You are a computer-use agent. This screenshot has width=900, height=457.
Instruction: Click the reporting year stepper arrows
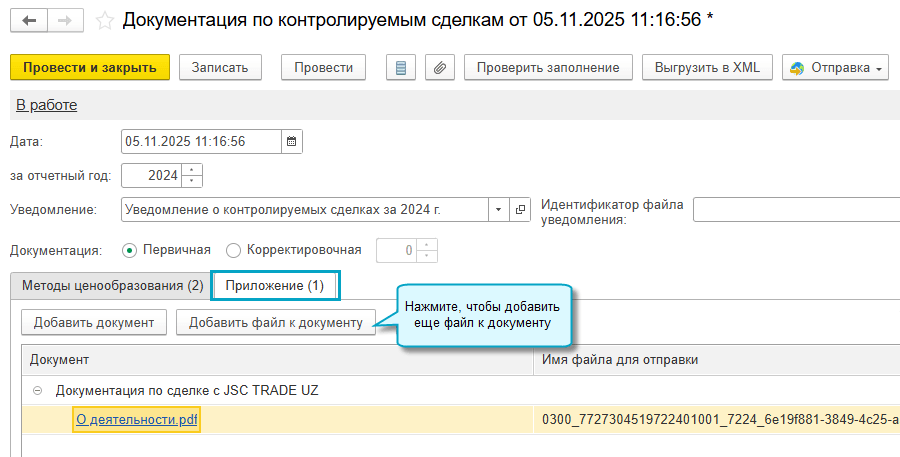pos(192,176)
